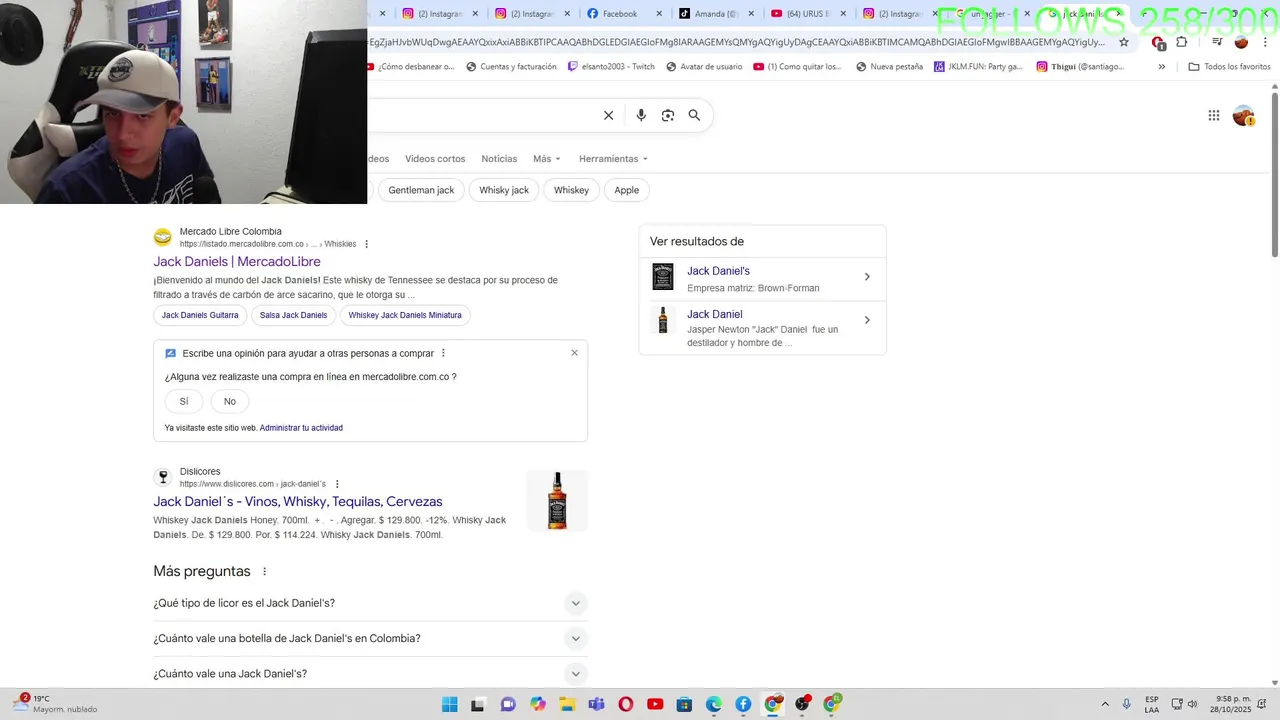
Task: Open Chrome media controls icon
Action: [1217, 42]
